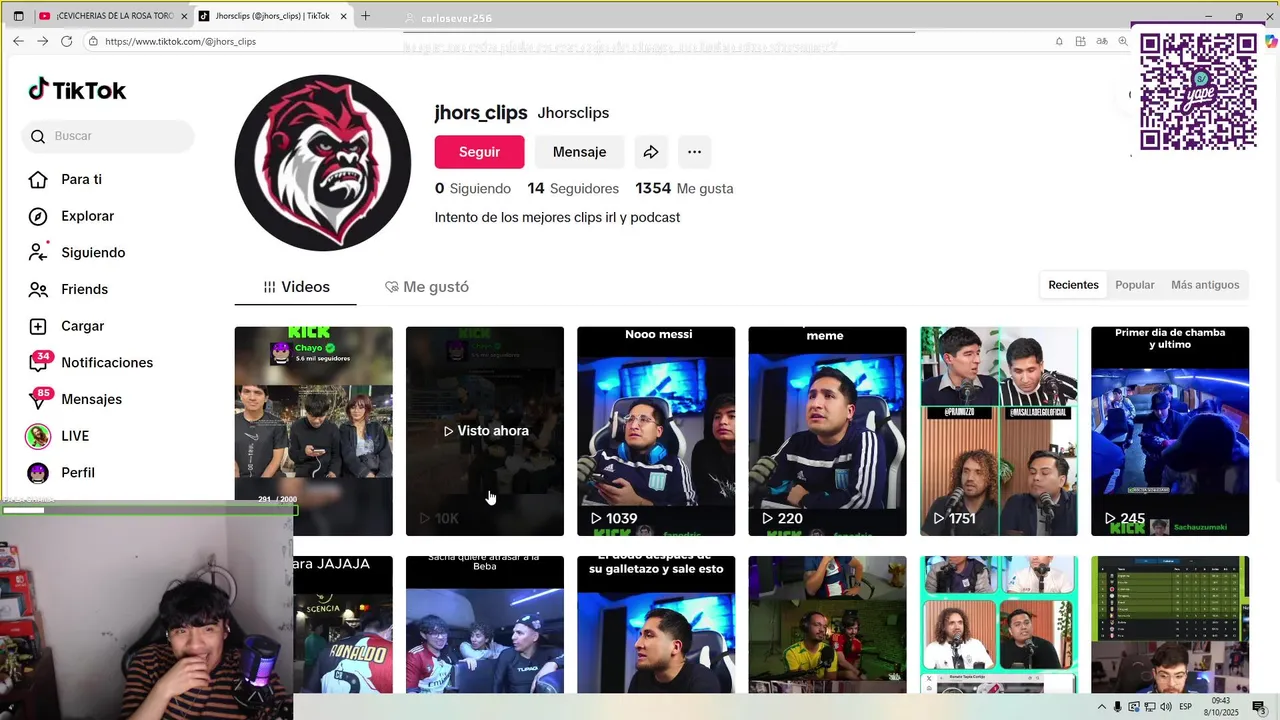Click the Perfil avatar icon
1280x720 pixels.
[38, 472]
